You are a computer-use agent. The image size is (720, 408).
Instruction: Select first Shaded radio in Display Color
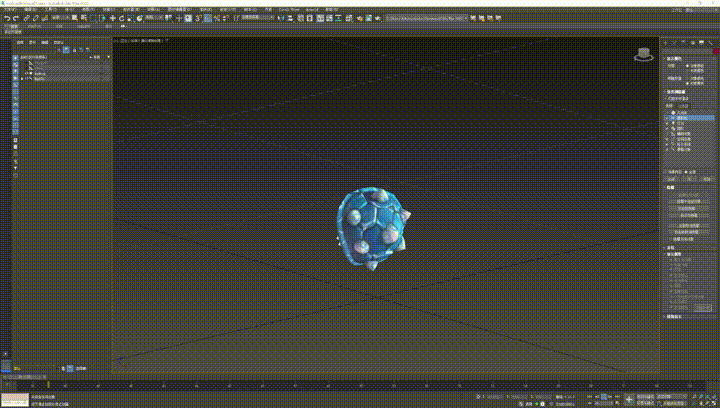click(687, 78)
